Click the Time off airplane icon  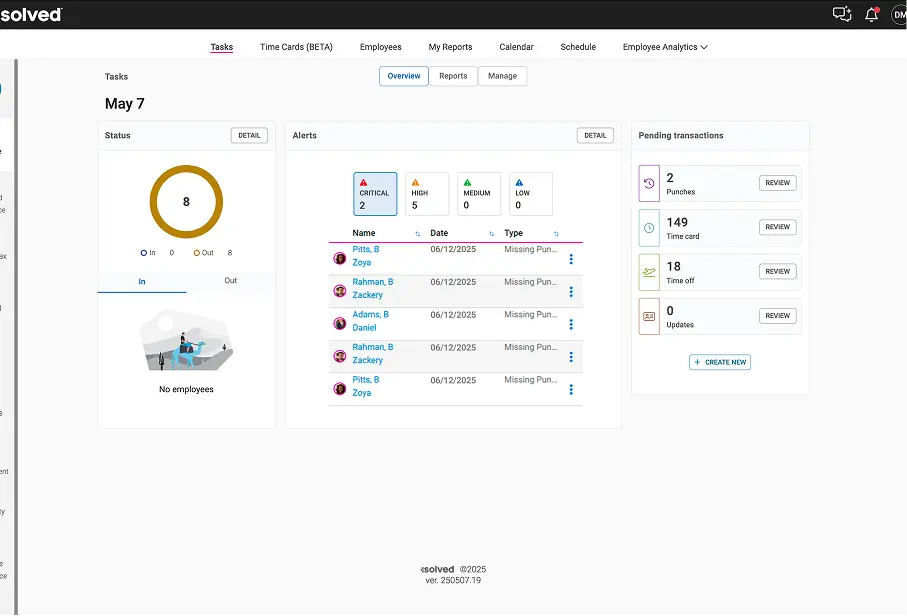pyautogui.click(x=649, y=272)
